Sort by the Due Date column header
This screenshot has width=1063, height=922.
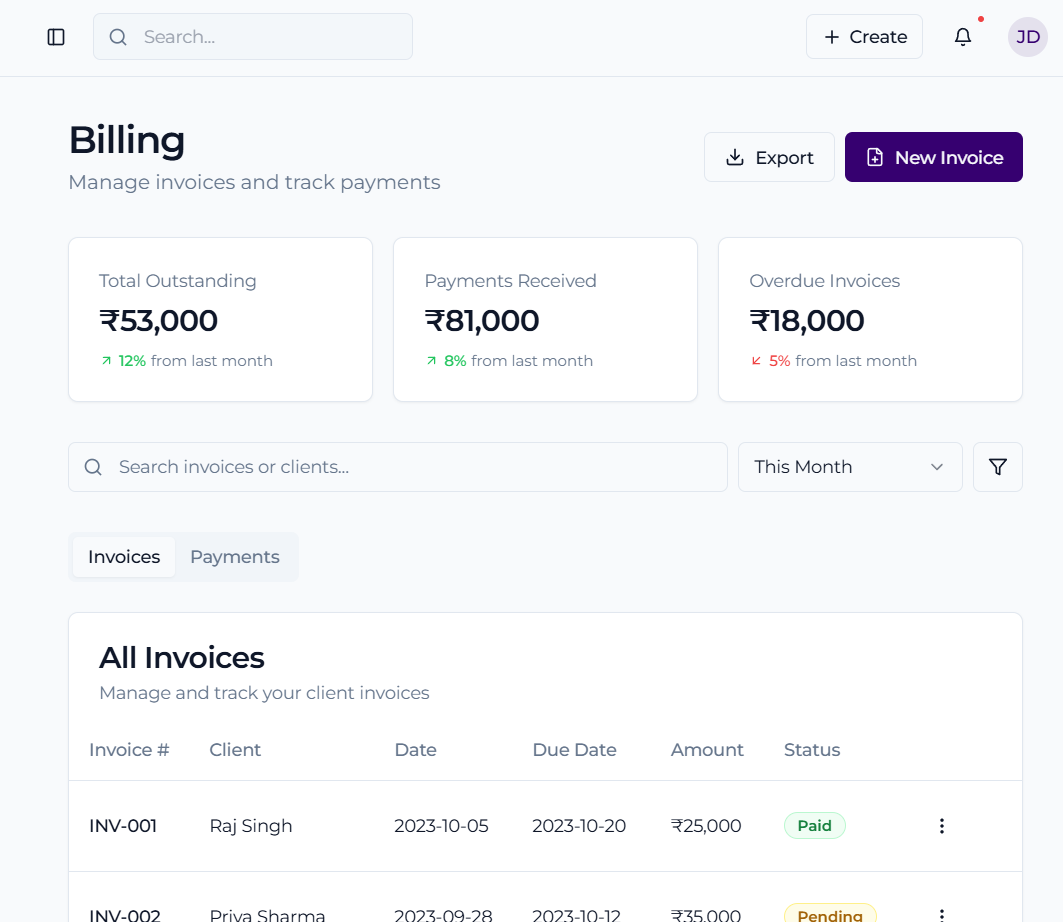coord(574,750)
